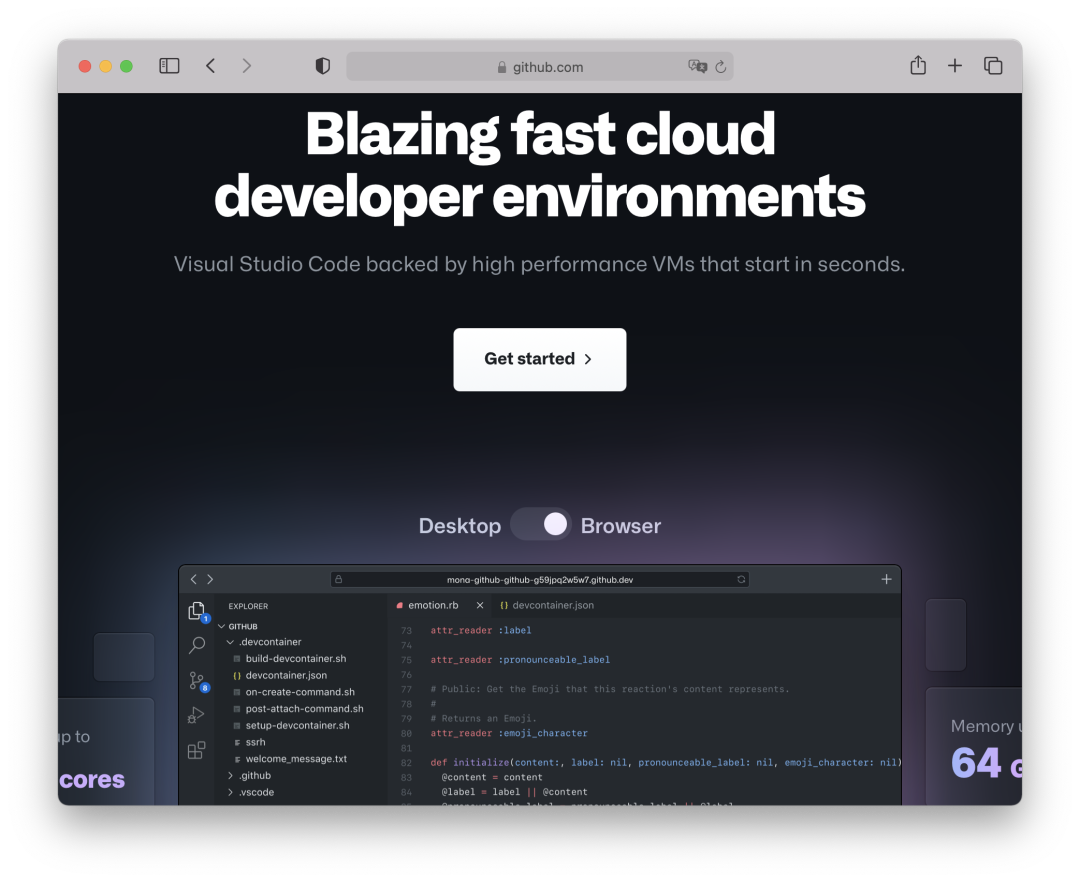The width and height of the screenshot is (1080, 882).
Task: Open the Search activity icon
Action: 197,645
